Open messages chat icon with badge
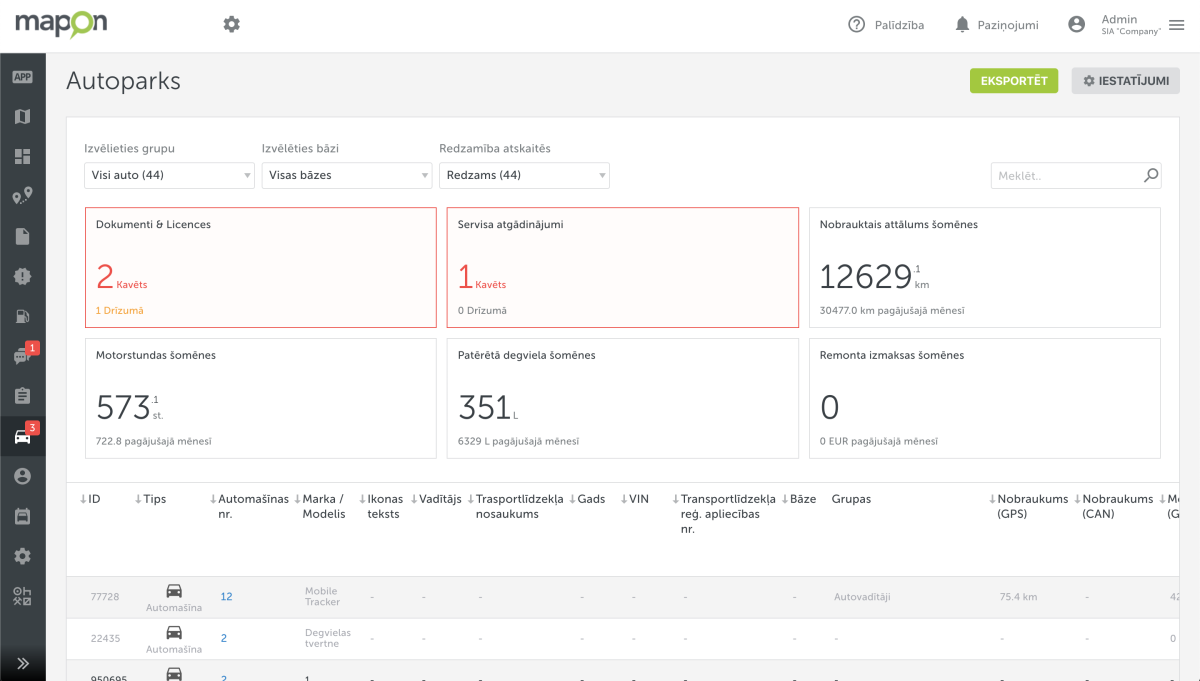1200x681 pixels. point(22,357)
